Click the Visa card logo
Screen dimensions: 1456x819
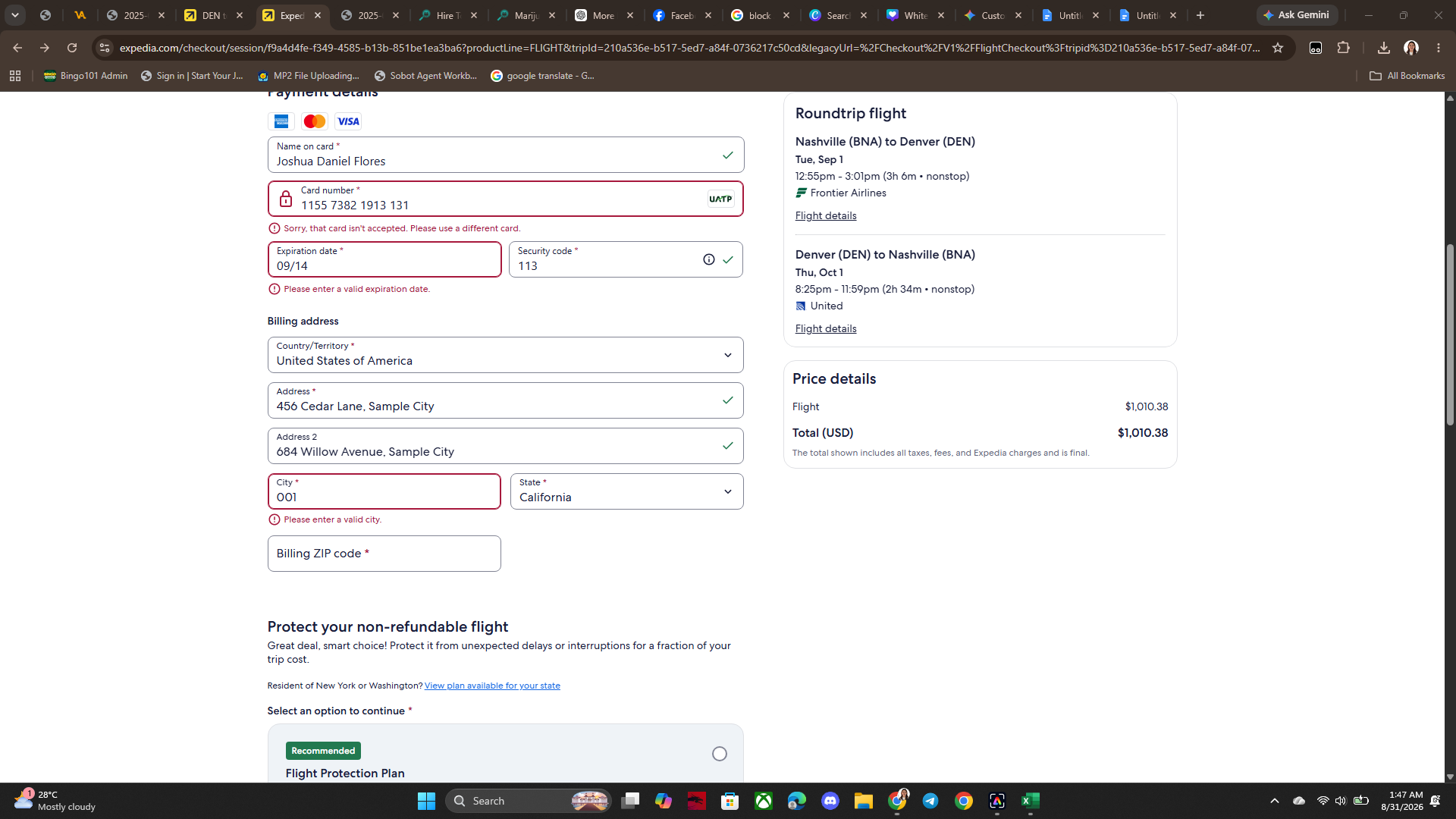(348, 121)
